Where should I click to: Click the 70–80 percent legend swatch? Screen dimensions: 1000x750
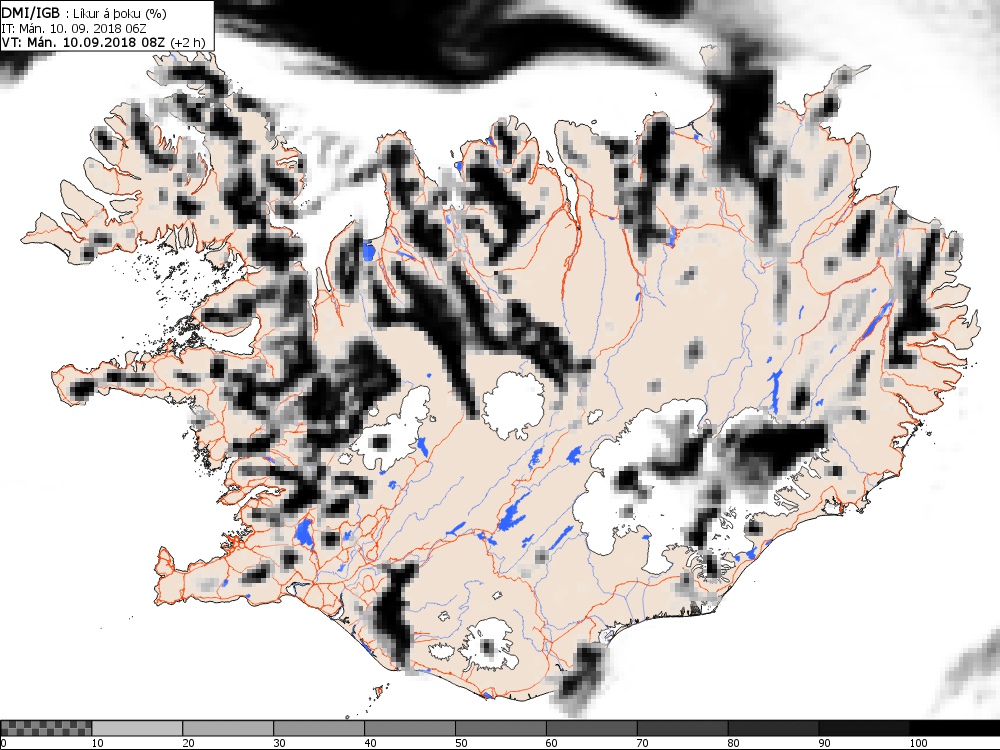click(682, 728)
